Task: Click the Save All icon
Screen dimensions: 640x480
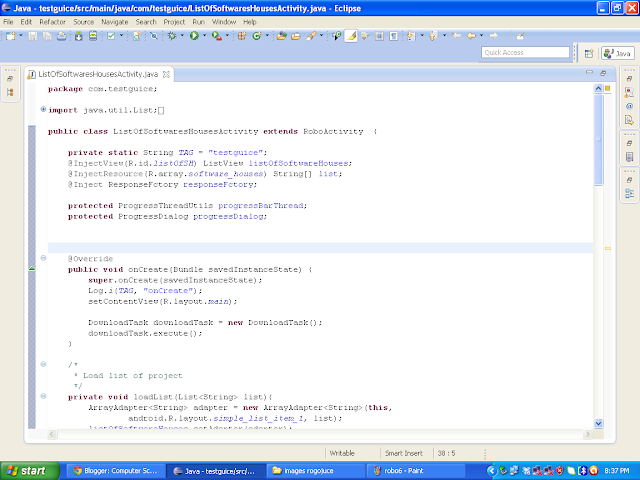Action: point(47,36)
